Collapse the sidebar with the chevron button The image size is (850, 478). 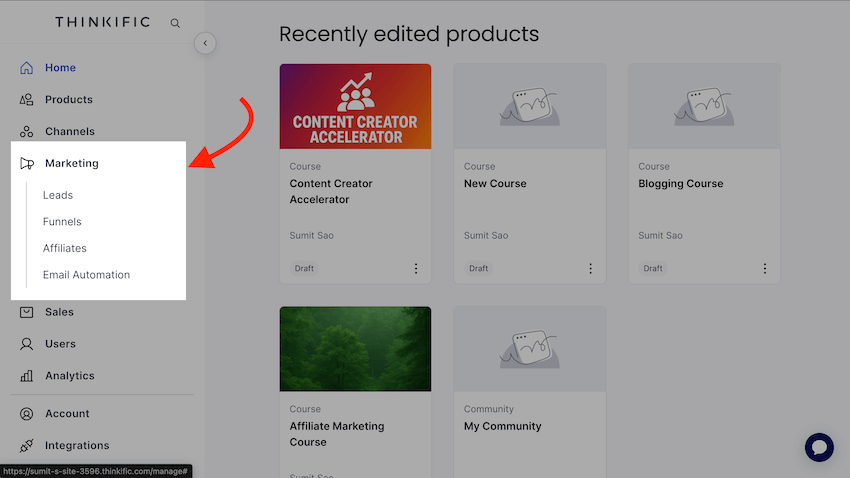click(x=205, y=43)
